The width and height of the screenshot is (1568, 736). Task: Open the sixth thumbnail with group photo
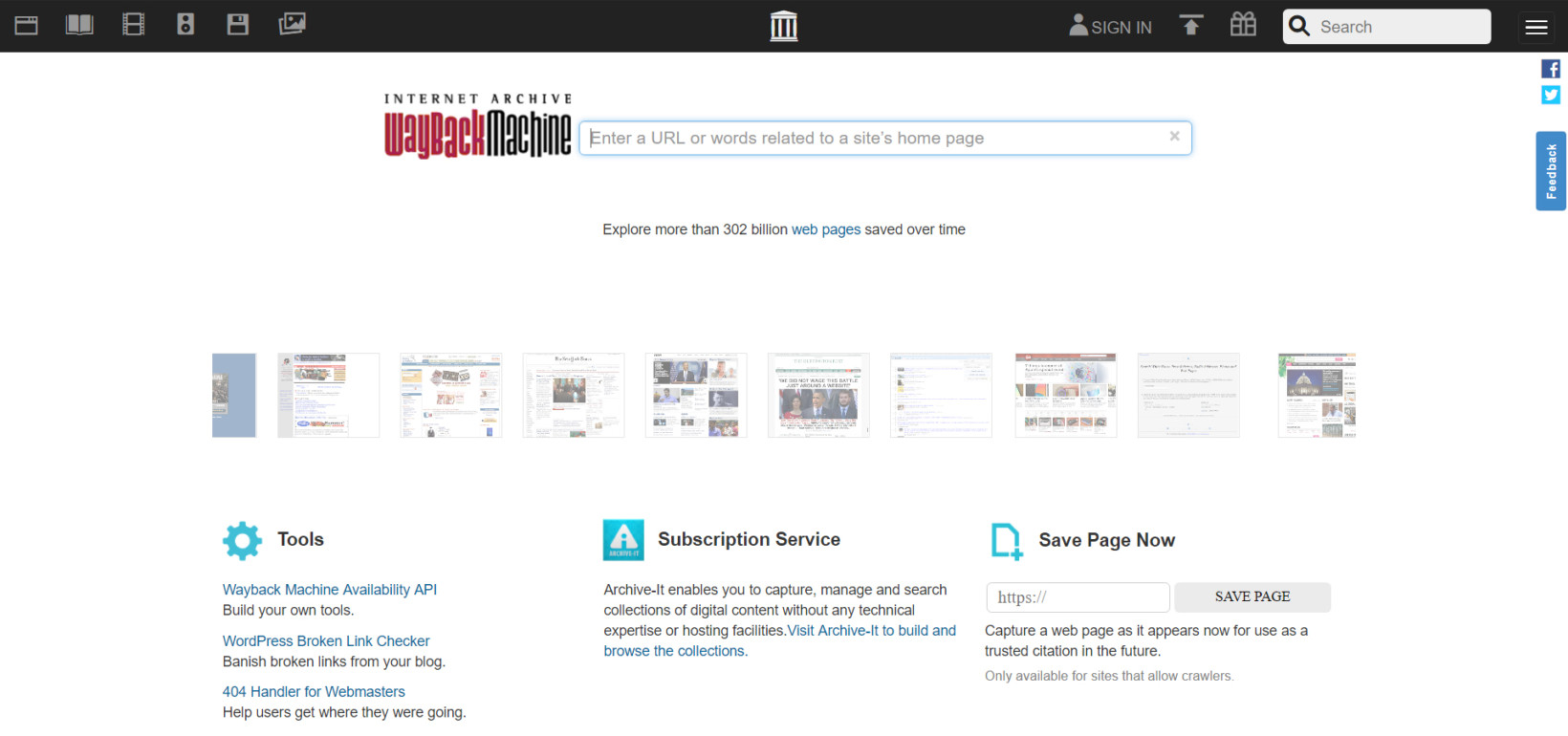(818, 396)
